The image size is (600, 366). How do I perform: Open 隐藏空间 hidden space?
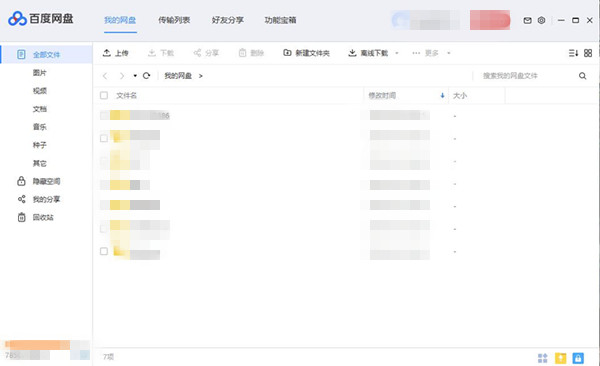pyautogui.click(x=46, y=181)
